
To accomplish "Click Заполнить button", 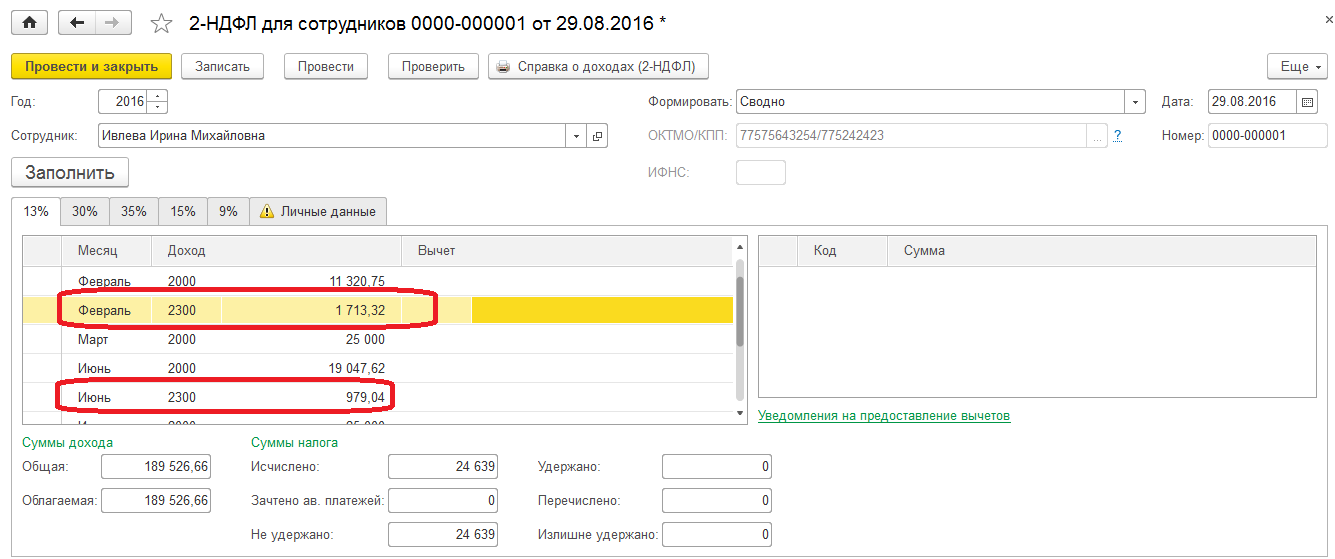I will click(70, 172).
